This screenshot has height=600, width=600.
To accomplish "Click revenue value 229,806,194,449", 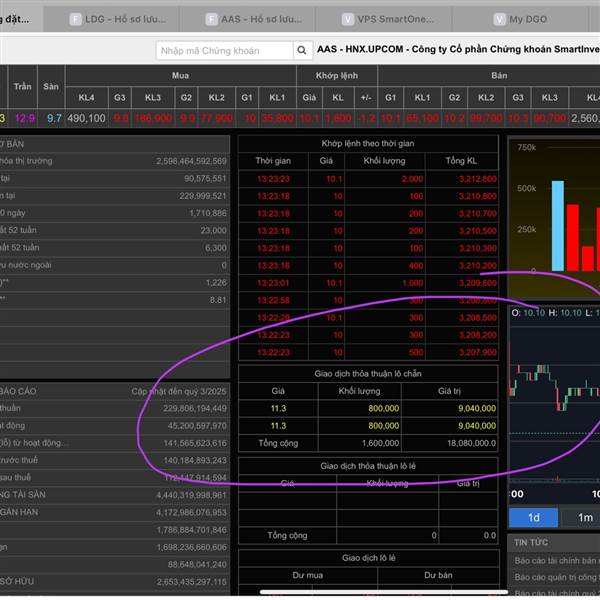I will coord(195,408).
